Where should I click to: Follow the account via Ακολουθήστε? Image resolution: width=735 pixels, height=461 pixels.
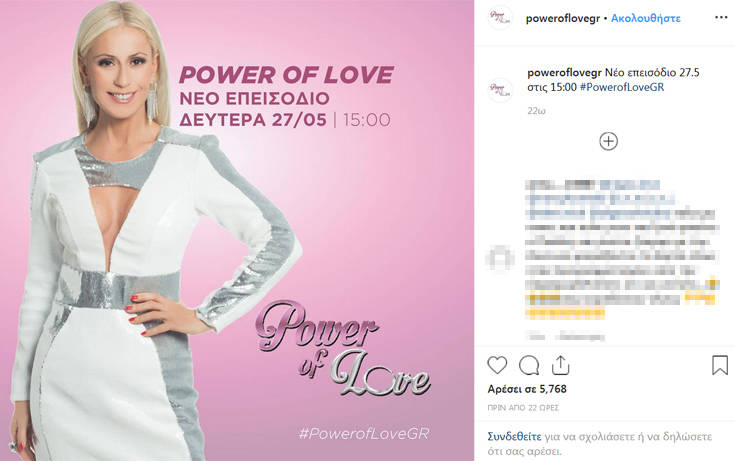coord(645,18)
